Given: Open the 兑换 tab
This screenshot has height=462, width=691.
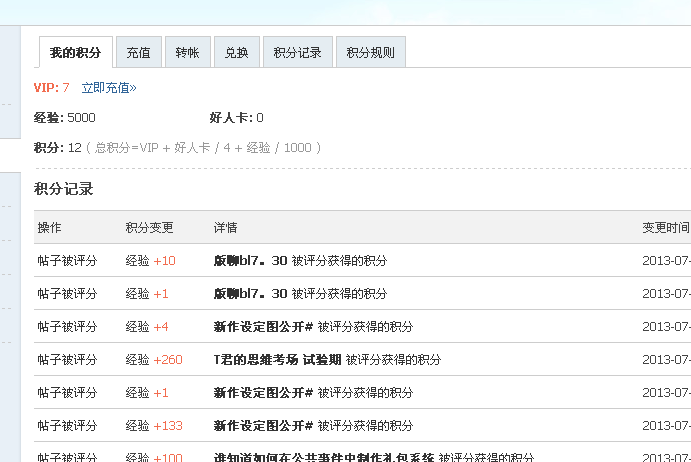Looking at the screenshot, I should pyautogui.click(x=237, y=52).
